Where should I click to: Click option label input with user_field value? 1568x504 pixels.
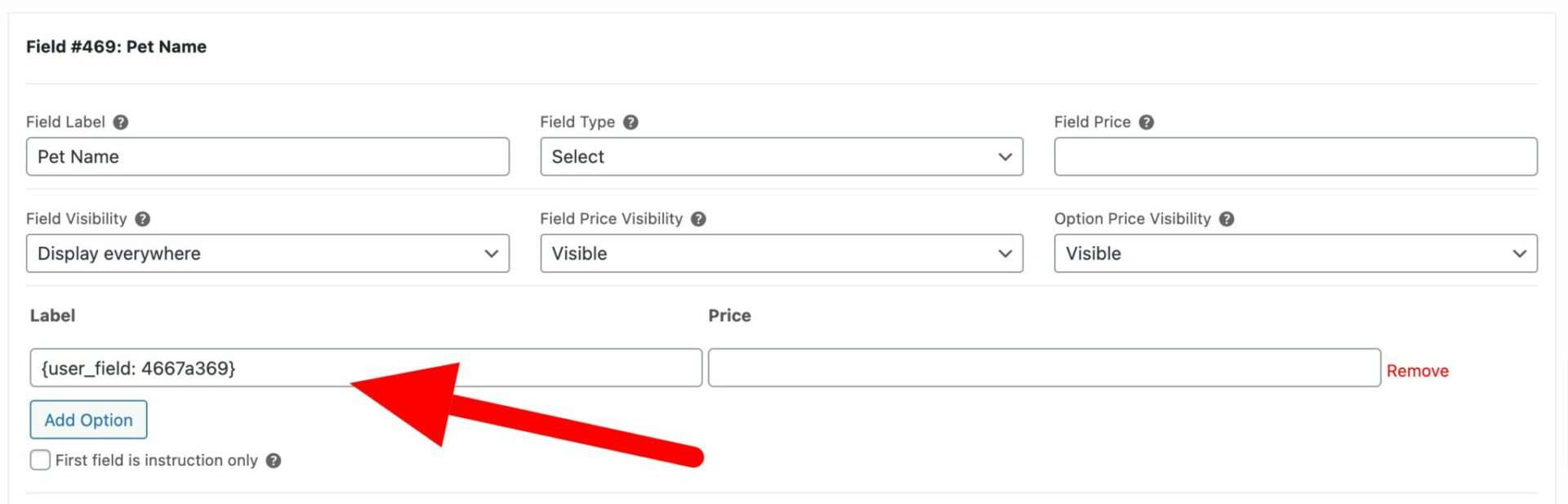point(366,368)
